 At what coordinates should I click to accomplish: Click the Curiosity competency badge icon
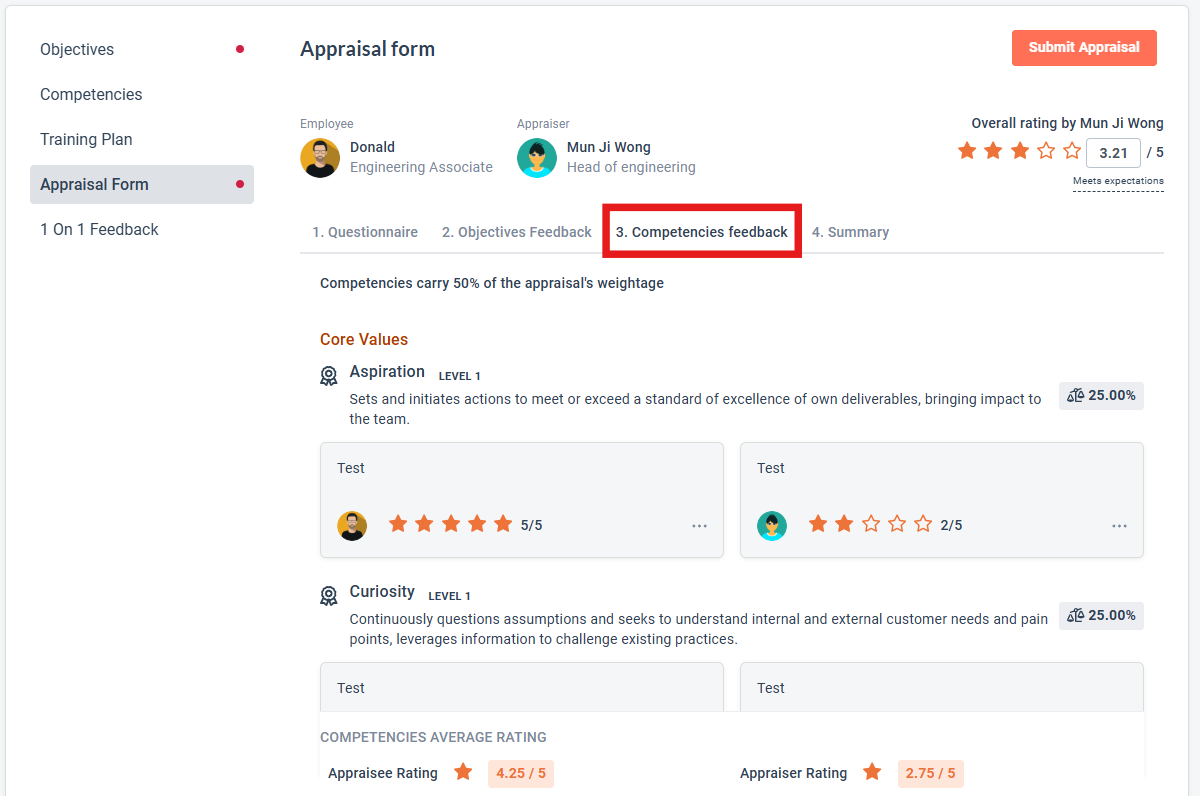point(329,596)
